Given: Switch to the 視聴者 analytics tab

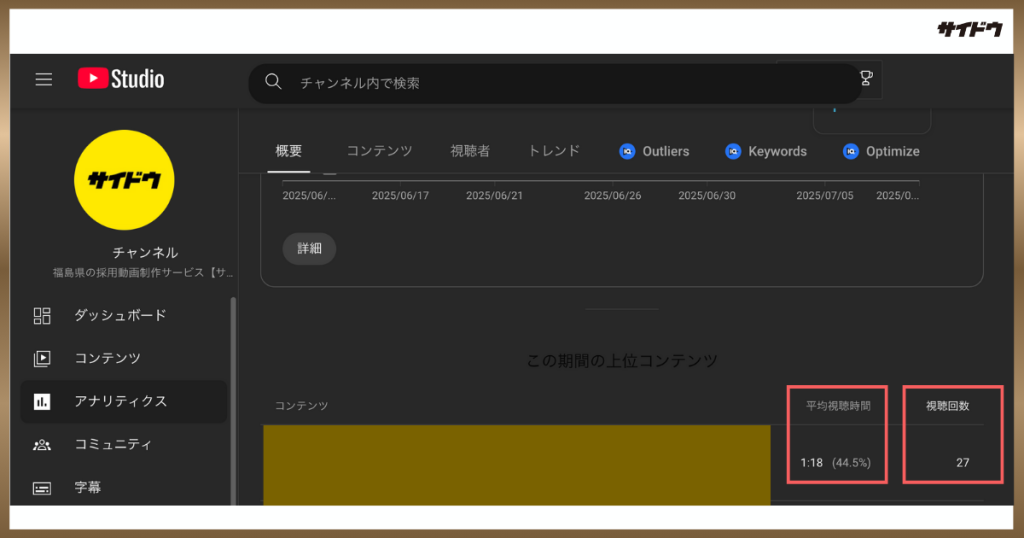Looking at the screenshot, I should click(470, 151).
